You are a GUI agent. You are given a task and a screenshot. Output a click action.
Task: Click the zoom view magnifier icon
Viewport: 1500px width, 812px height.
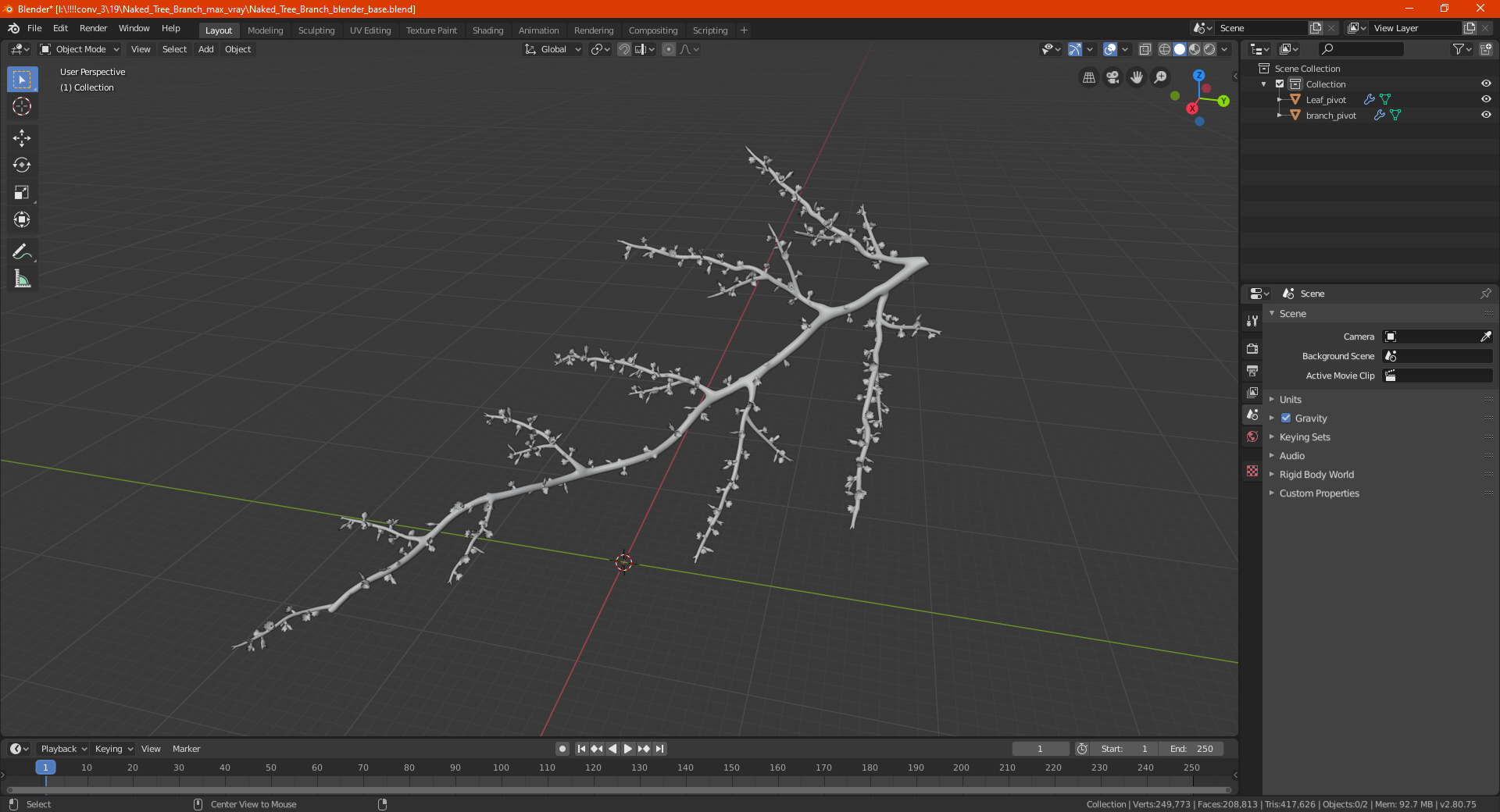[x=1161, y=77]
